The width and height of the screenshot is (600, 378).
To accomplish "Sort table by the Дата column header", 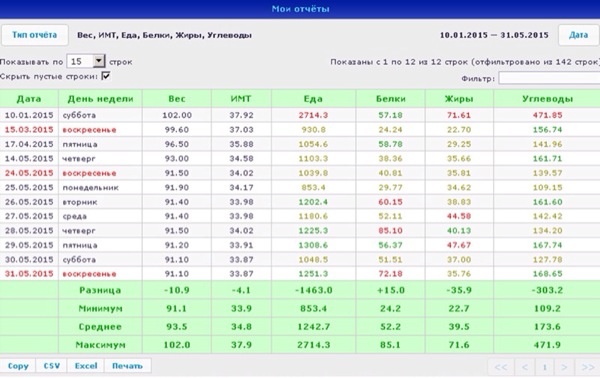I will click(29, 99).
